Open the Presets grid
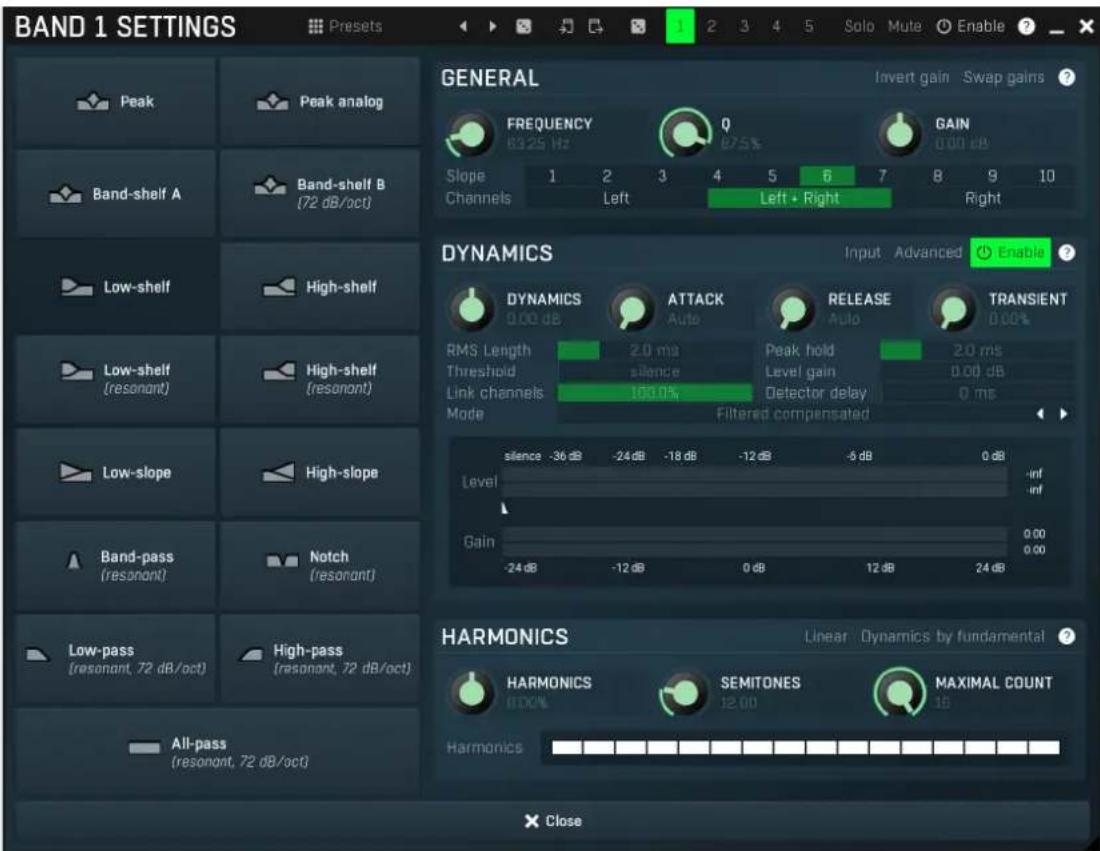The image size is (1100, 851). (x=345, y=26)
